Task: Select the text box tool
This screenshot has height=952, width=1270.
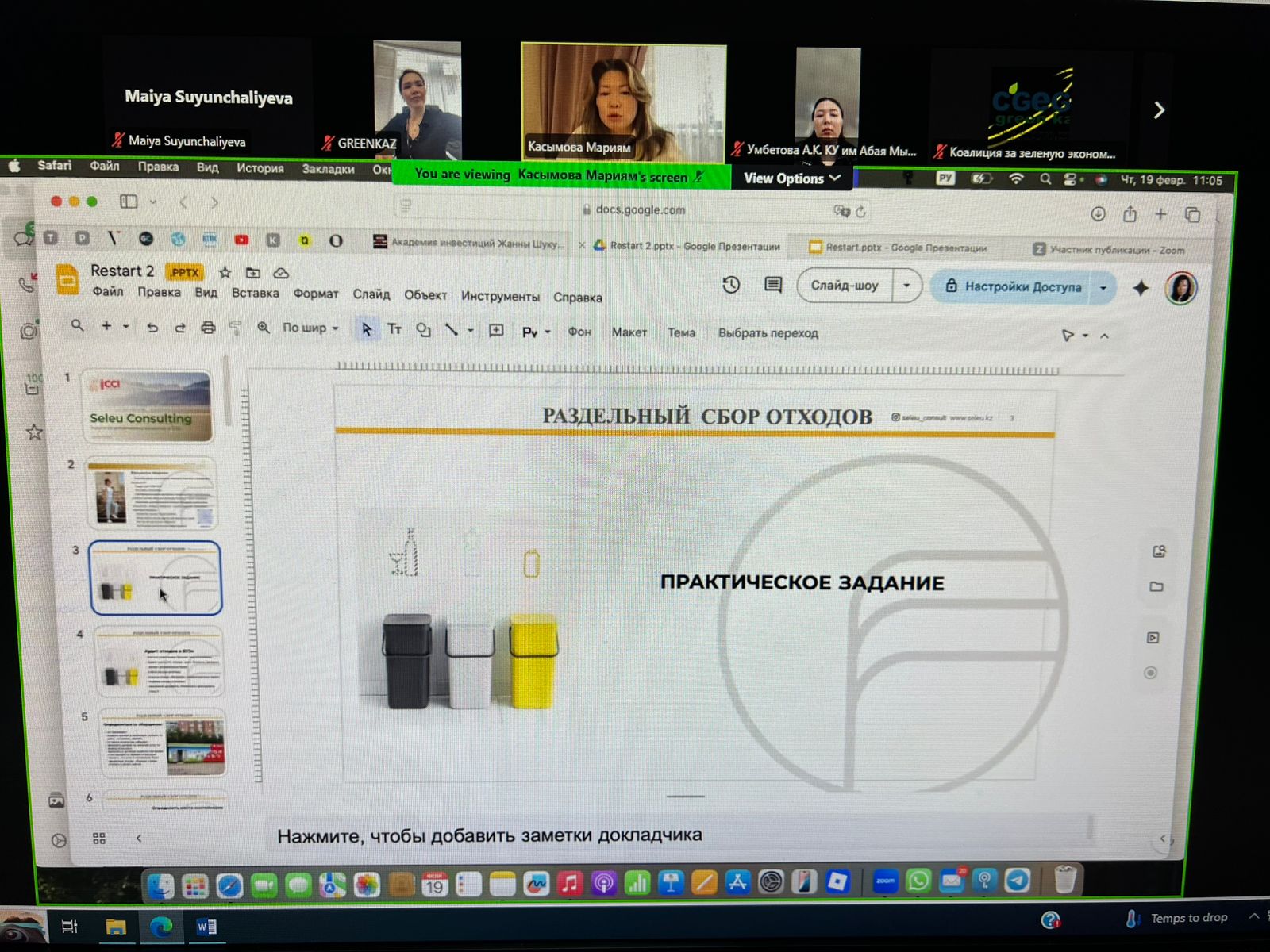Action: click(x=394, y=329)
